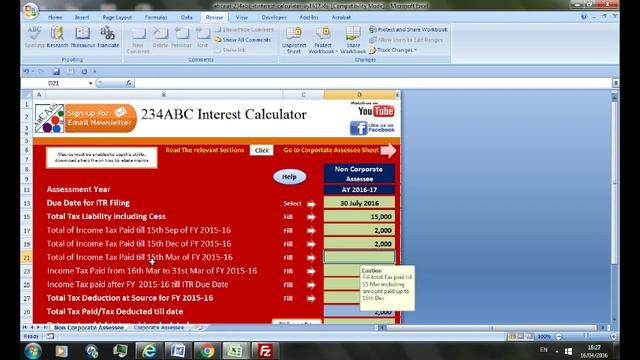Adjust the zoom slider
The image size is (640, 360).
586,336
